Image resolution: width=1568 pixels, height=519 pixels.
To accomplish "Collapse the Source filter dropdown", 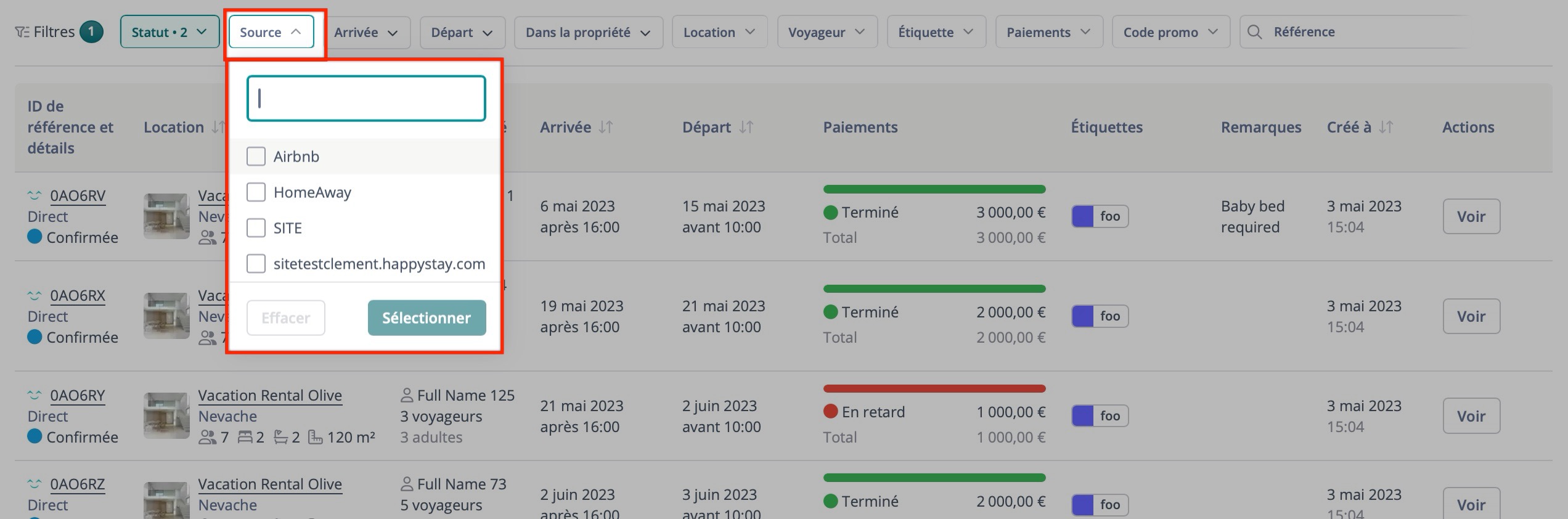I will (271, 31).
